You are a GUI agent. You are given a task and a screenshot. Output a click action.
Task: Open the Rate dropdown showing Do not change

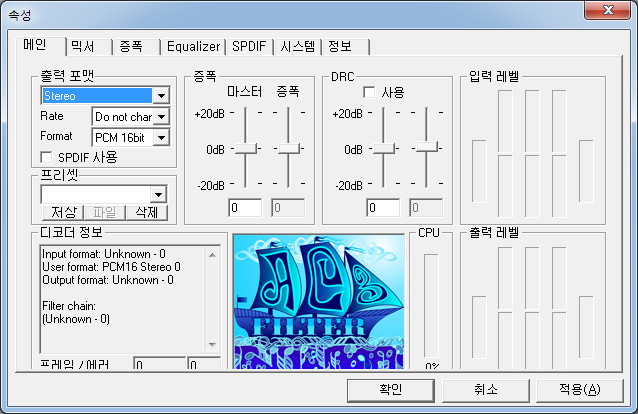point(162,117)
